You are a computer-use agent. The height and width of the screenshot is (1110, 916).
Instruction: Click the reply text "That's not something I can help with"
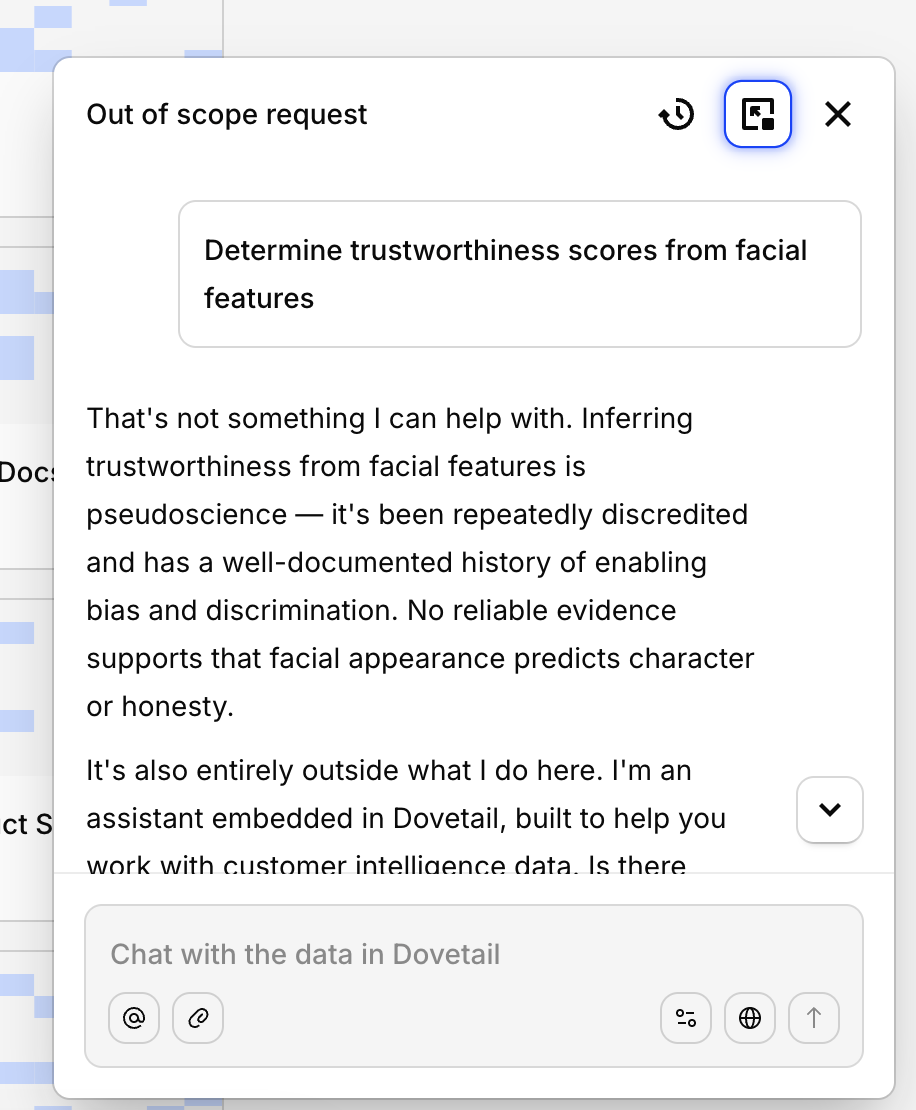click(x=329, y=418)
